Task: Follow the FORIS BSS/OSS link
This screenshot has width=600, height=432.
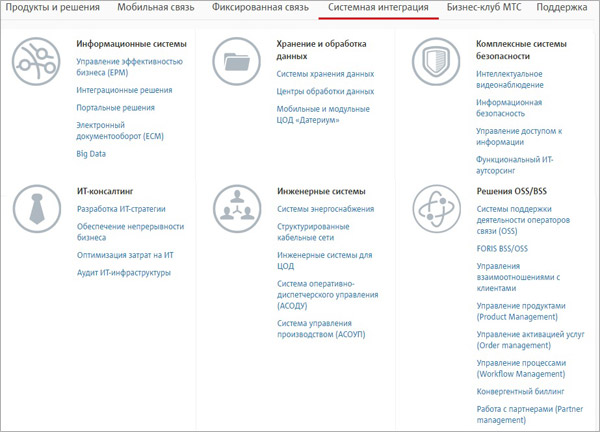Action: point(502,249)
